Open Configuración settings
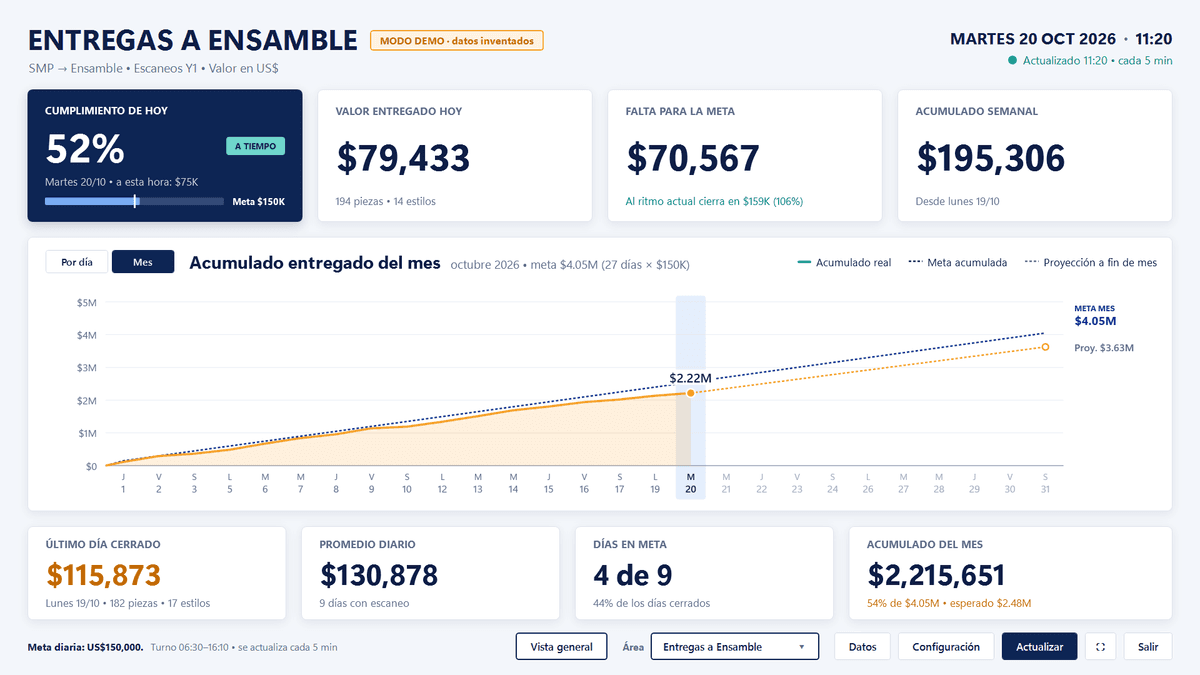Image resolution: width=1200 pixels, height=675 pixels. pyautogui.click(x=946, y=647)
